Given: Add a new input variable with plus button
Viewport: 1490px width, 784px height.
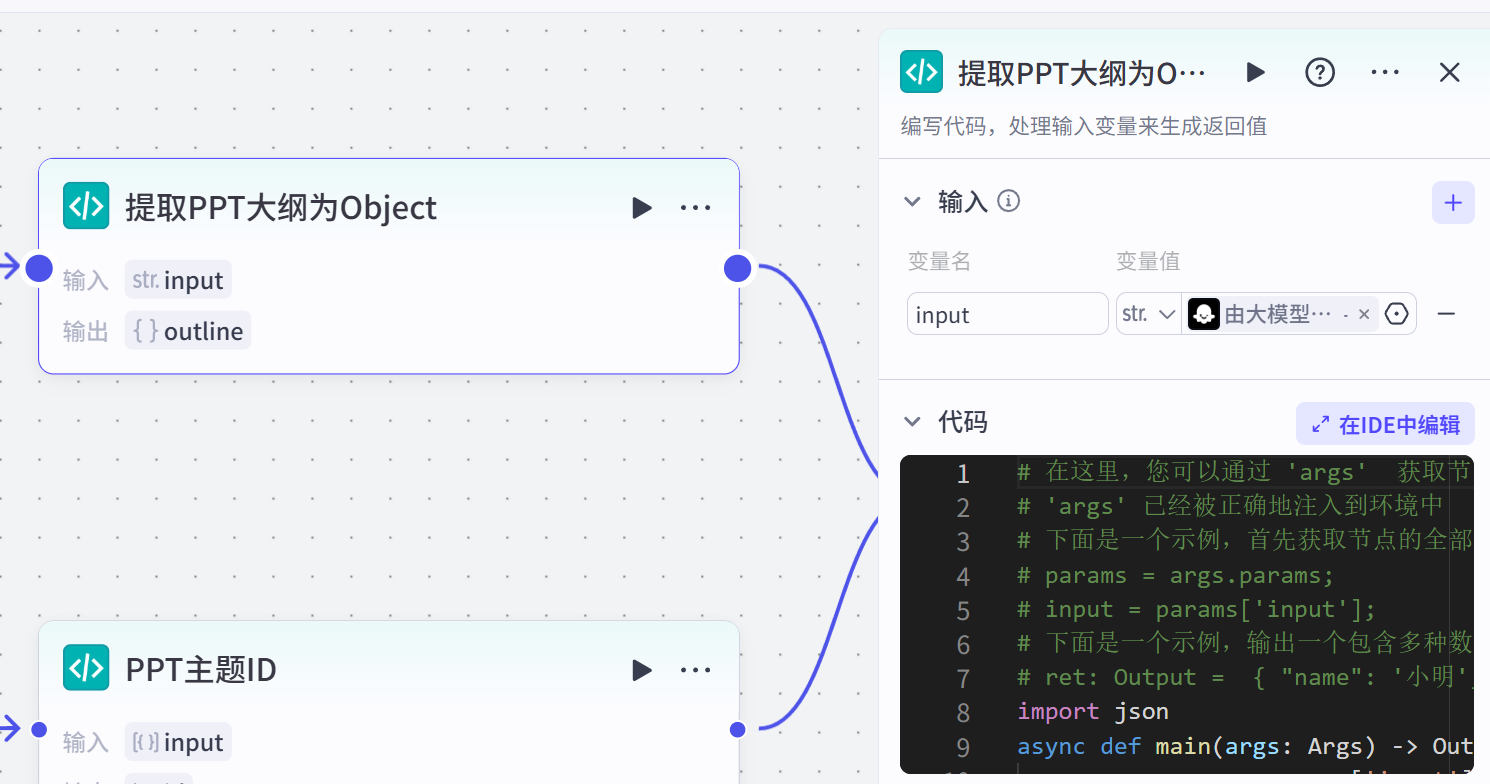Looking at the screenshot, I should (1453, 203).
